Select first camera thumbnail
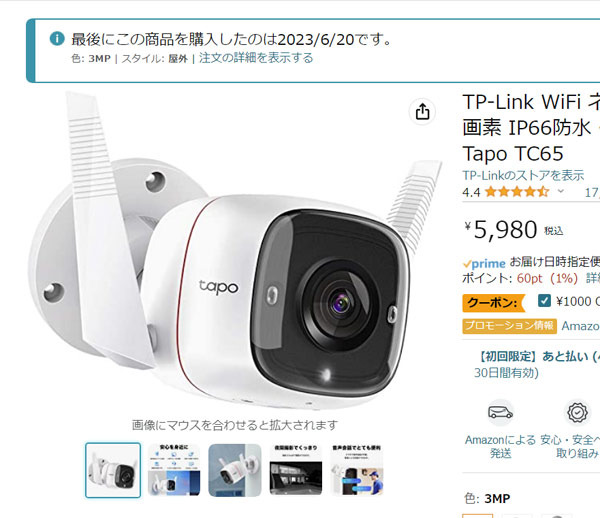Viewport: 600px width, 518px height. 113,470
